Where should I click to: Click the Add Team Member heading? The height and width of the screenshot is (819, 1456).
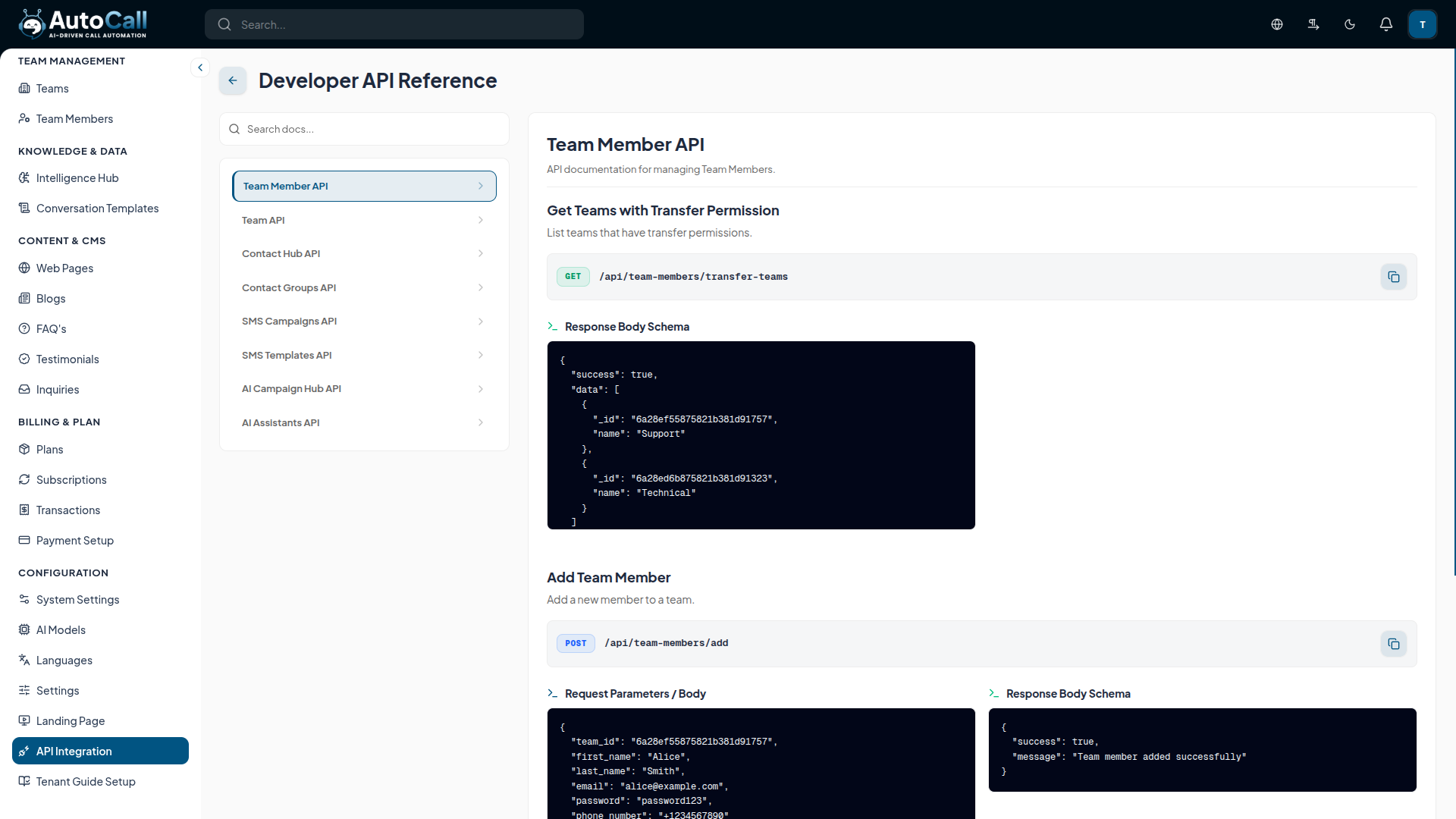point(608,578)
